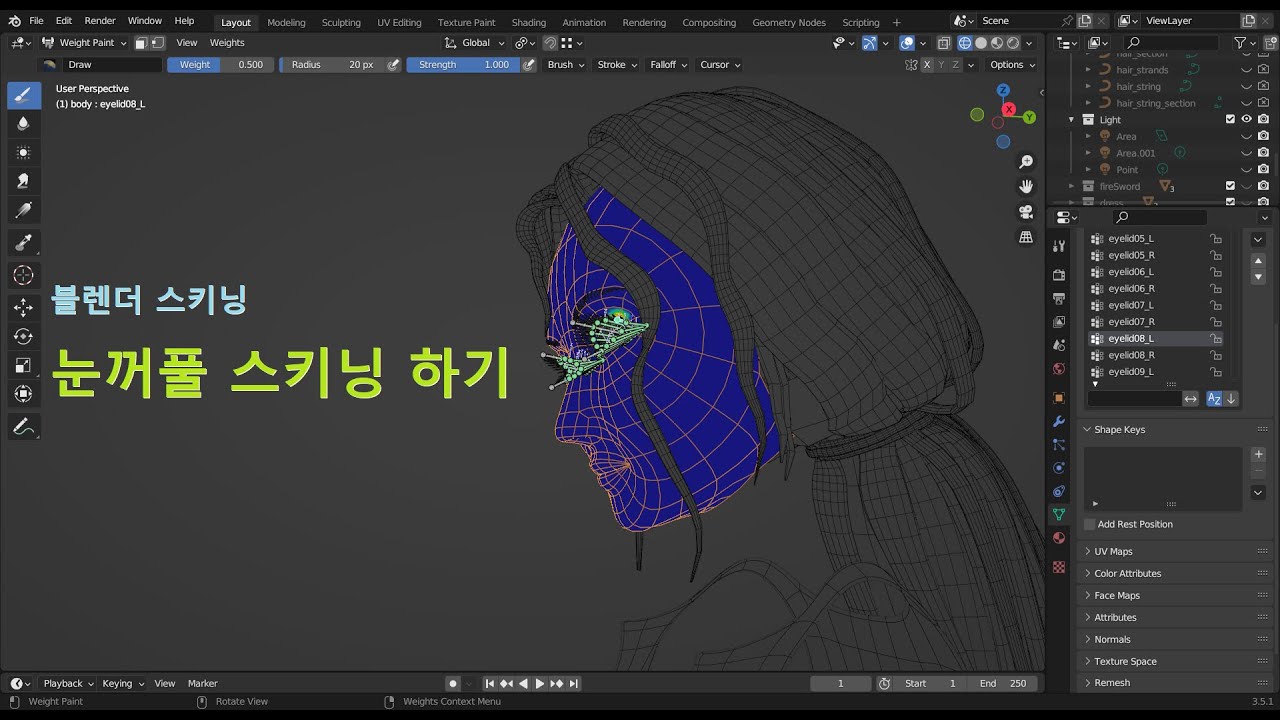The image size is (1280, 720).
Task: Open the Tool properties tab
Action: [x=1059, y=246]
